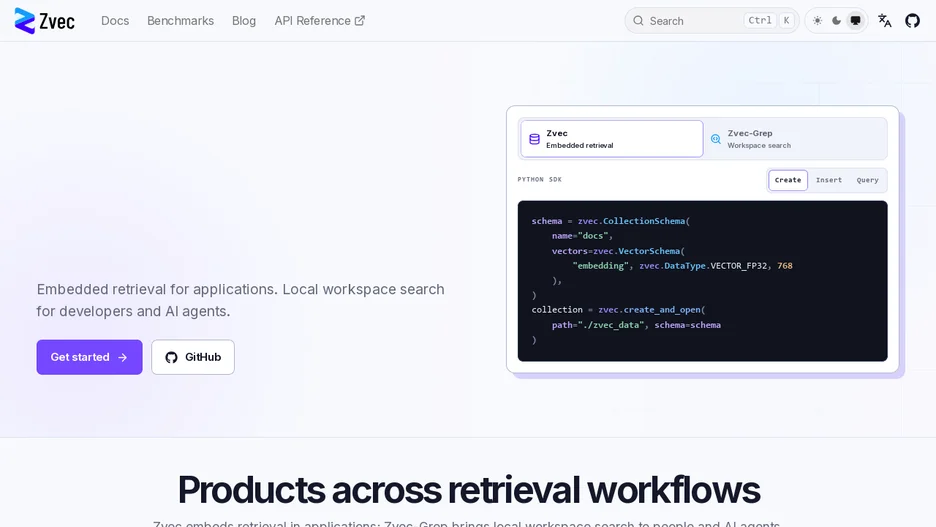
Task: Select the Zvec-Grep Workspace search tab
Action: [x=795, y=139]
